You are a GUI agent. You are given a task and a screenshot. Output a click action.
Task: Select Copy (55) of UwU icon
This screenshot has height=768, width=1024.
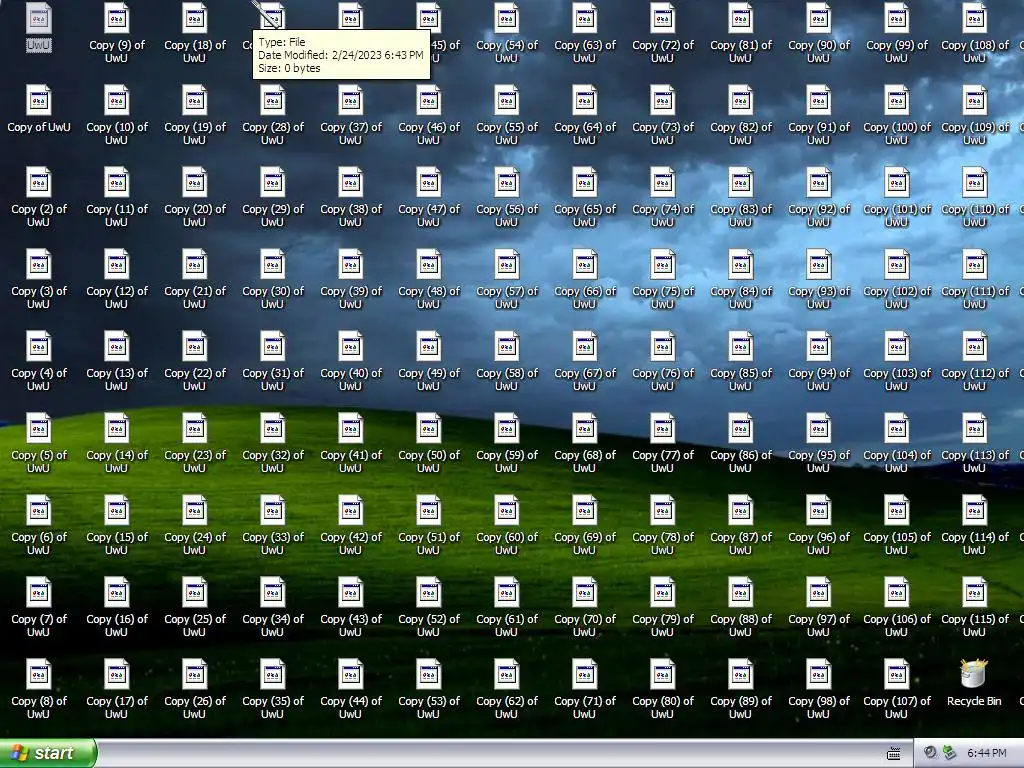click(506, 101)
